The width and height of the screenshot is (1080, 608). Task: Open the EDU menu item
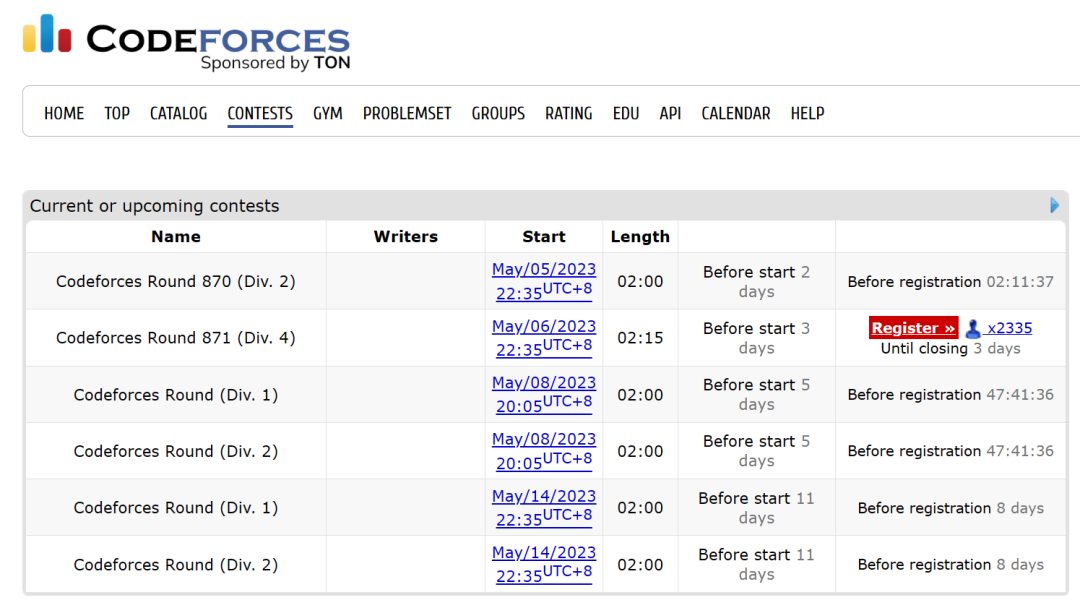(x=626, y=113)
